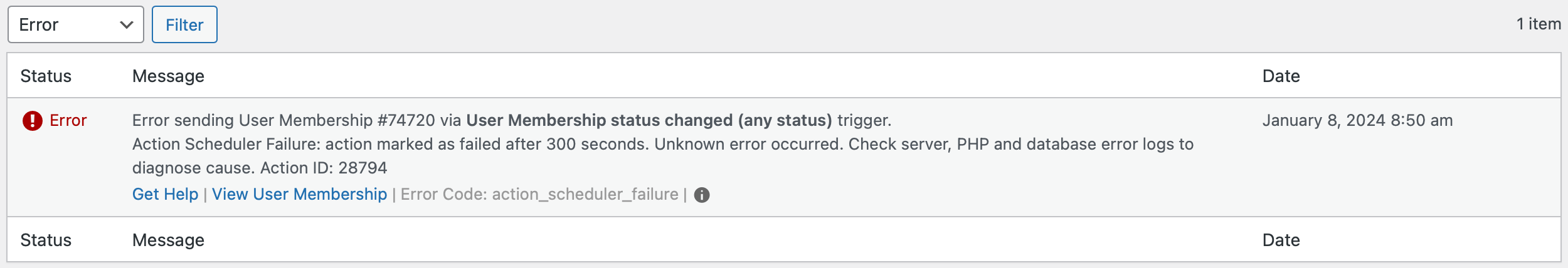Click the January 8, 2024 8:50 am date
The image size is (1568, 268).
click(1357, 120)
